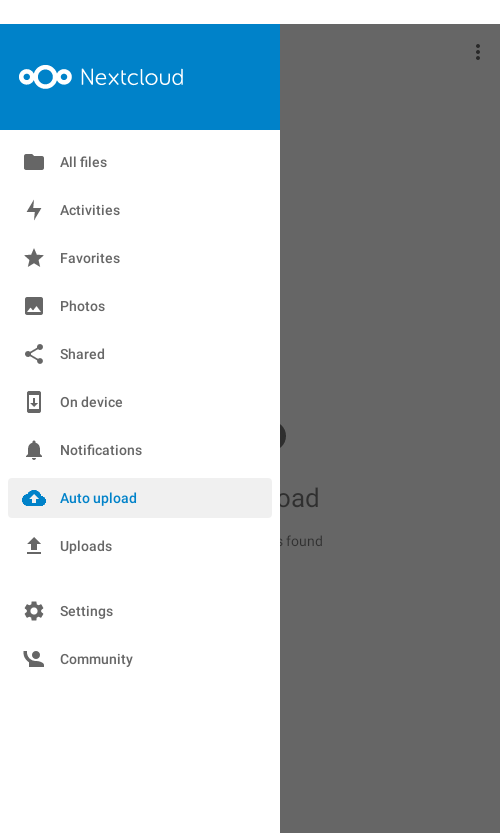The height and width of the screenshot is (833, 500).
Task: Click the lightning bolt Activities icon
Action: click(34, 210)
